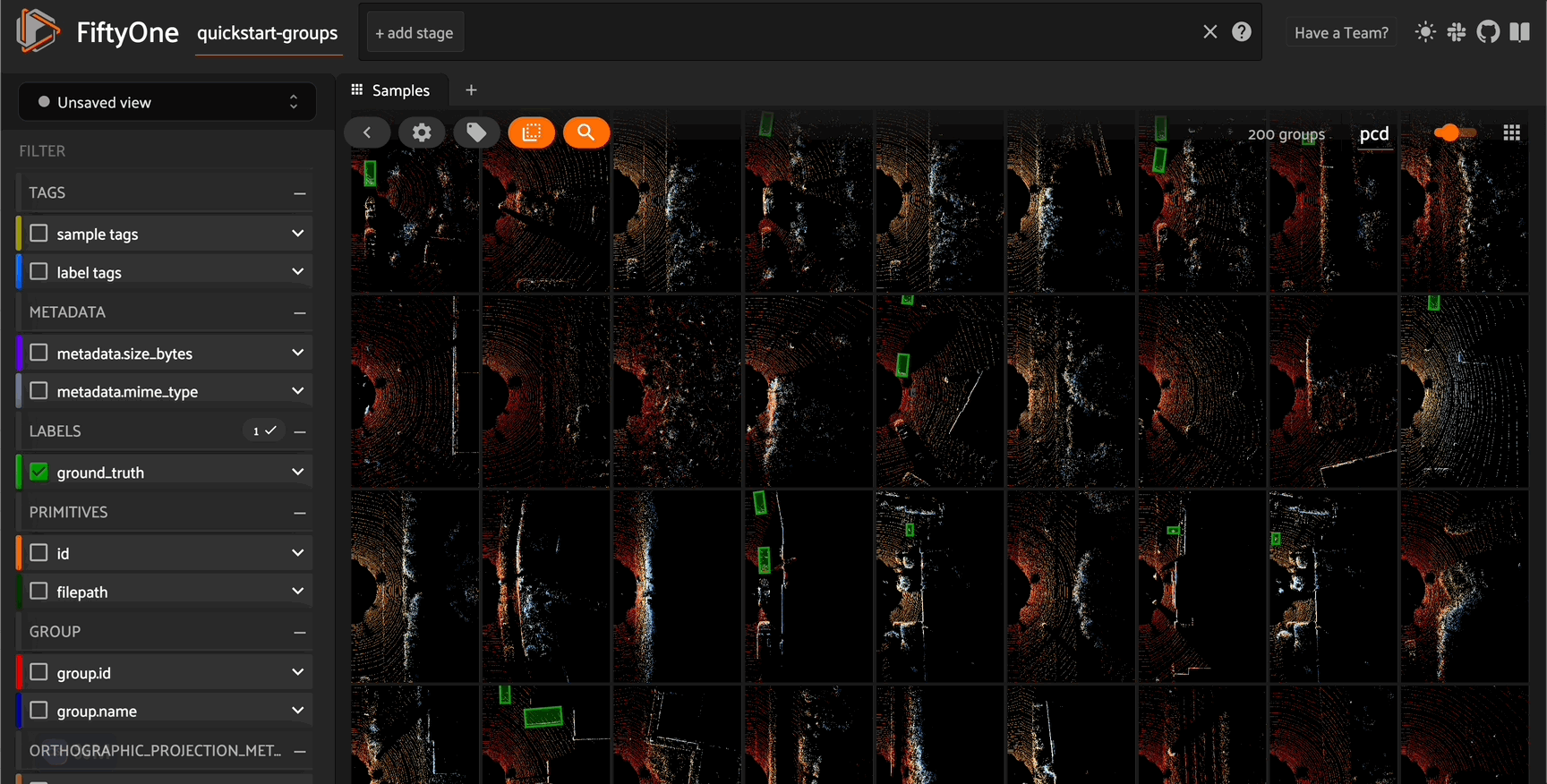Screen dimensions: 1547x784
Task: Open the Unsaved view dropdown
Action: pos(167,102)
